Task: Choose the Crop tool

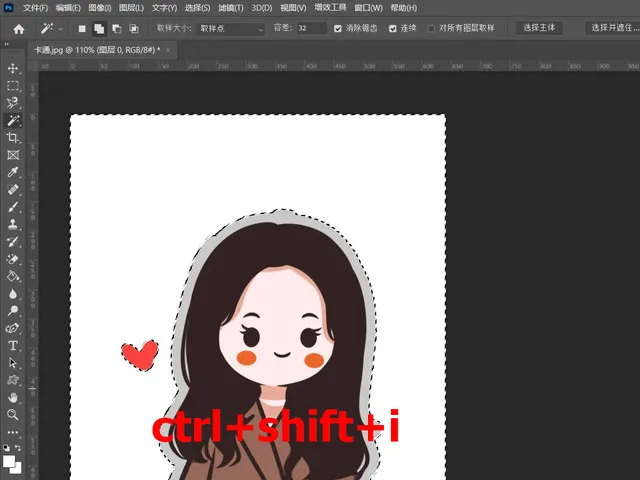Action: click(x=13, y=137)
